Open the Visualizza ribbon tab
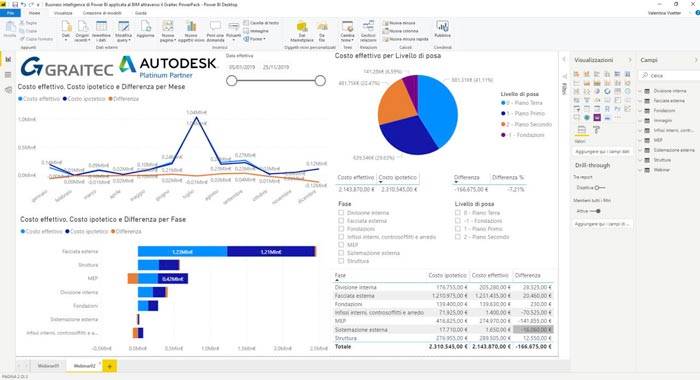This screenshot has height=380, width=700. pos(63,13)
